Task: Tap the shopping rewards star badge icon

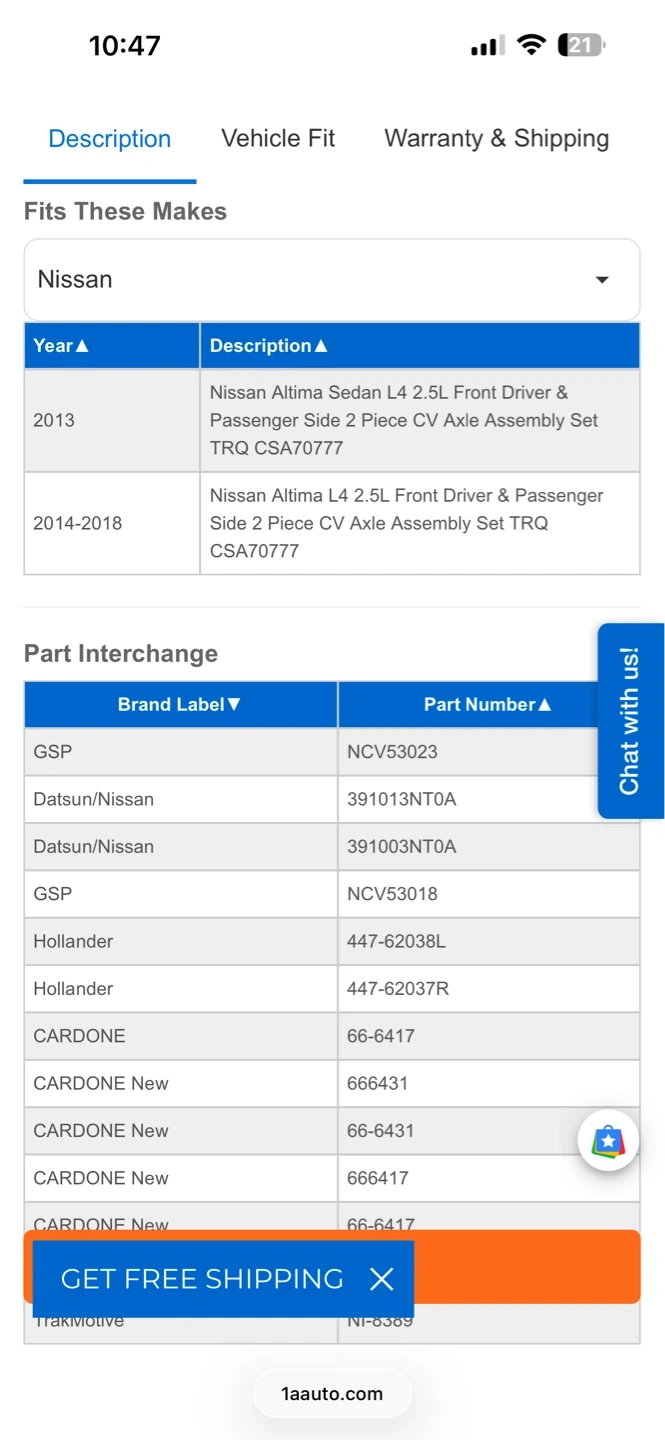Action: (x=608, y=1141)
